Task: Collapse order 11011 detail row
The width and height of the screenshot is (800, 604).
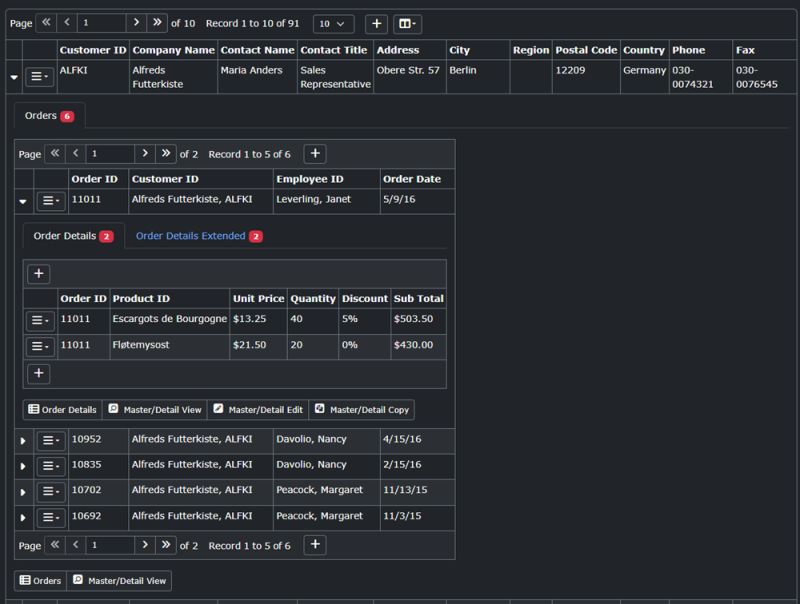Action: pos(23,201)
